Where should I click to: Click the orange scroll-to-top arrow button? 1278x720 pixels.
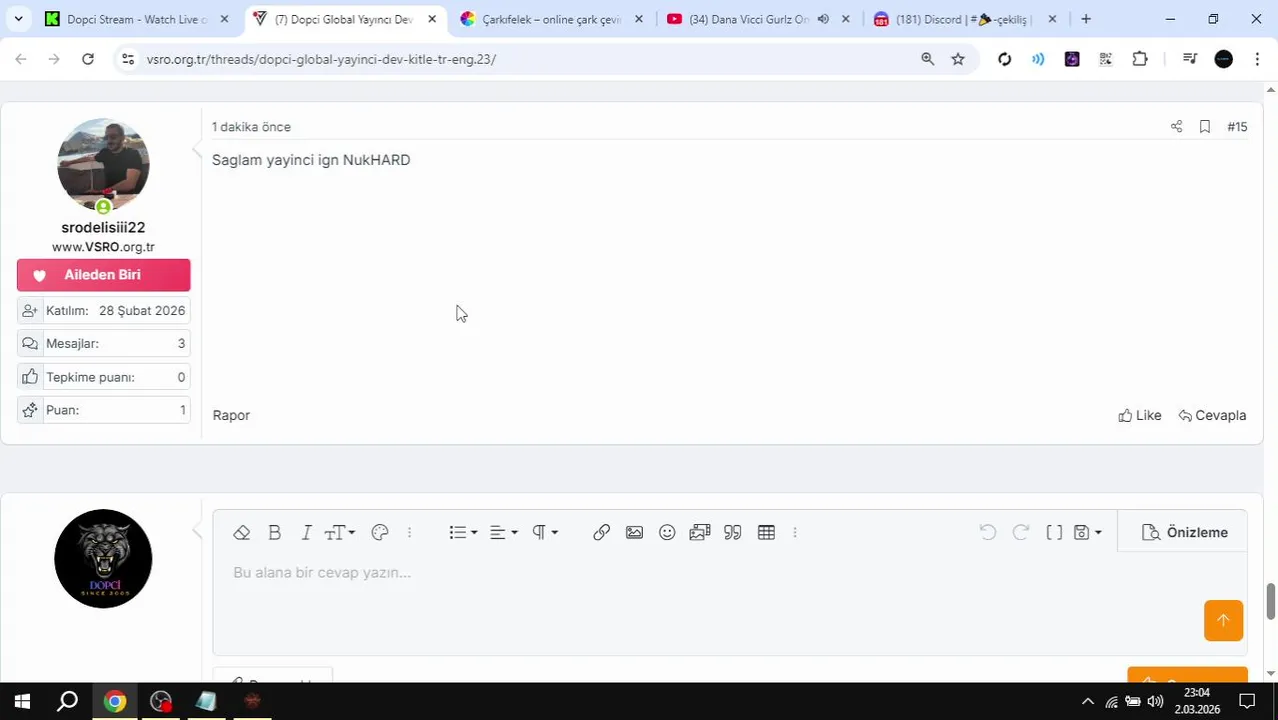click(x=1223, y=620)
